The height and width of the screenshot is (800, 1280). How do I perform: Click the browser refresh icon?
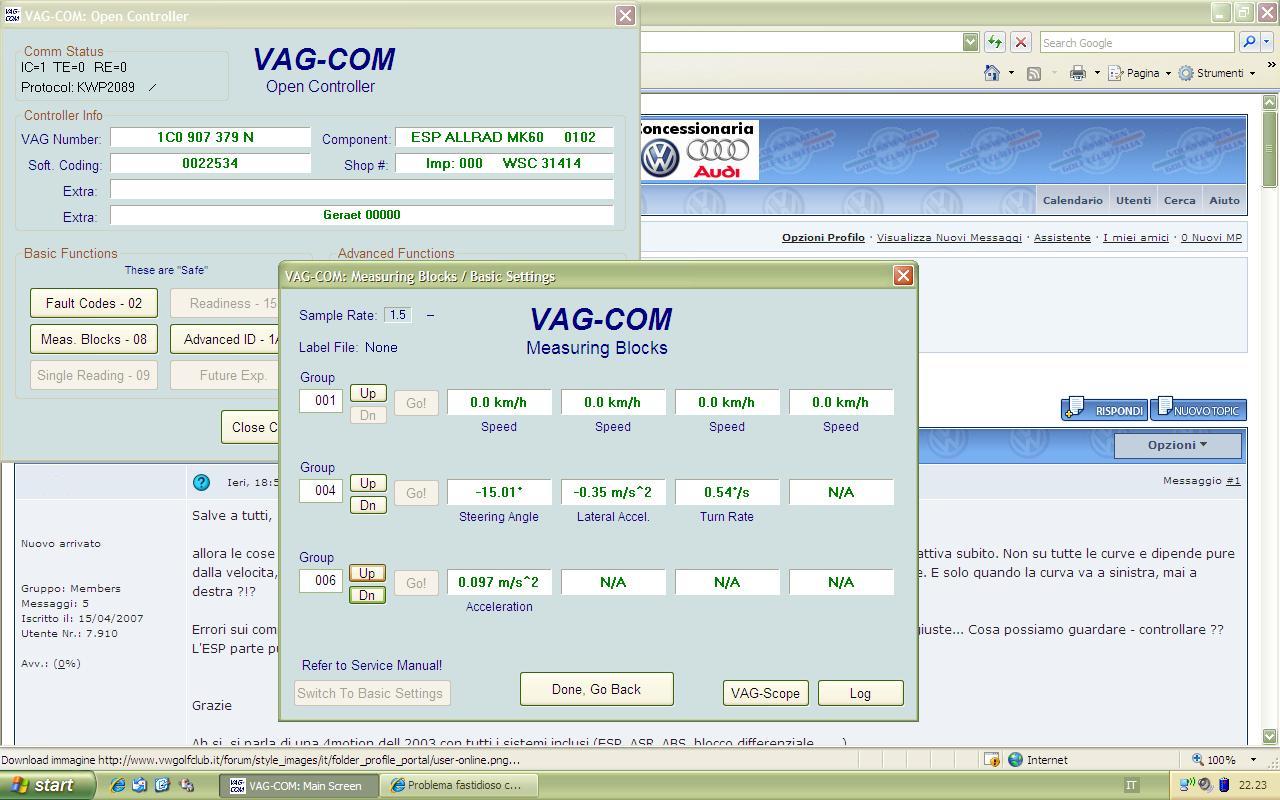tap(995, 42)
